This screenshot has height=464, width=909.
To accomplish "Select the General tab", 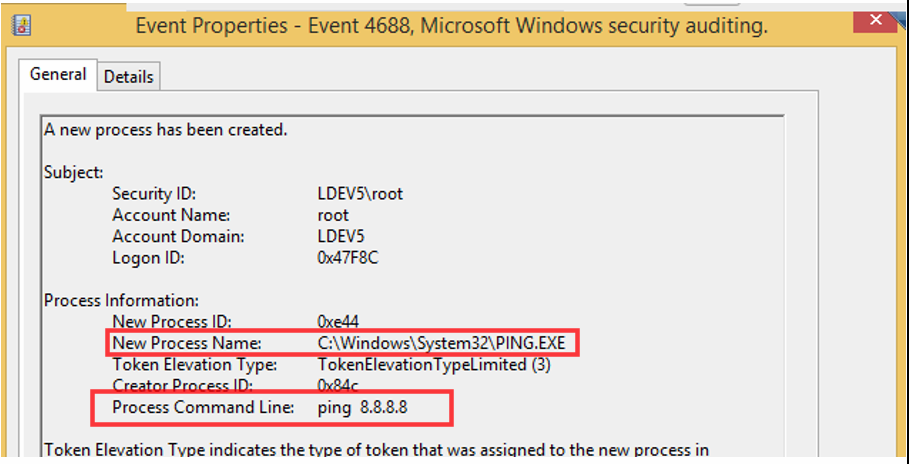I will point(57,75).
